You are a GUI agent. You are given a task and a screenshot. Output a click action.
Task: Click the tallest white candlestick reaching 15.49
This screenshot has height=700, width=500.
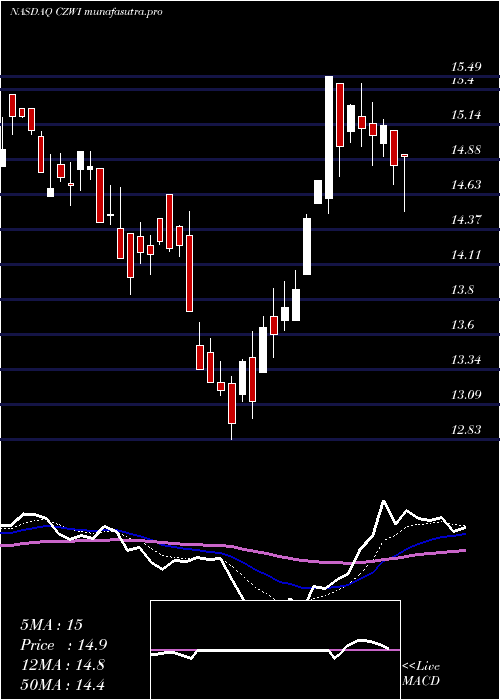(x=329, y=138)
